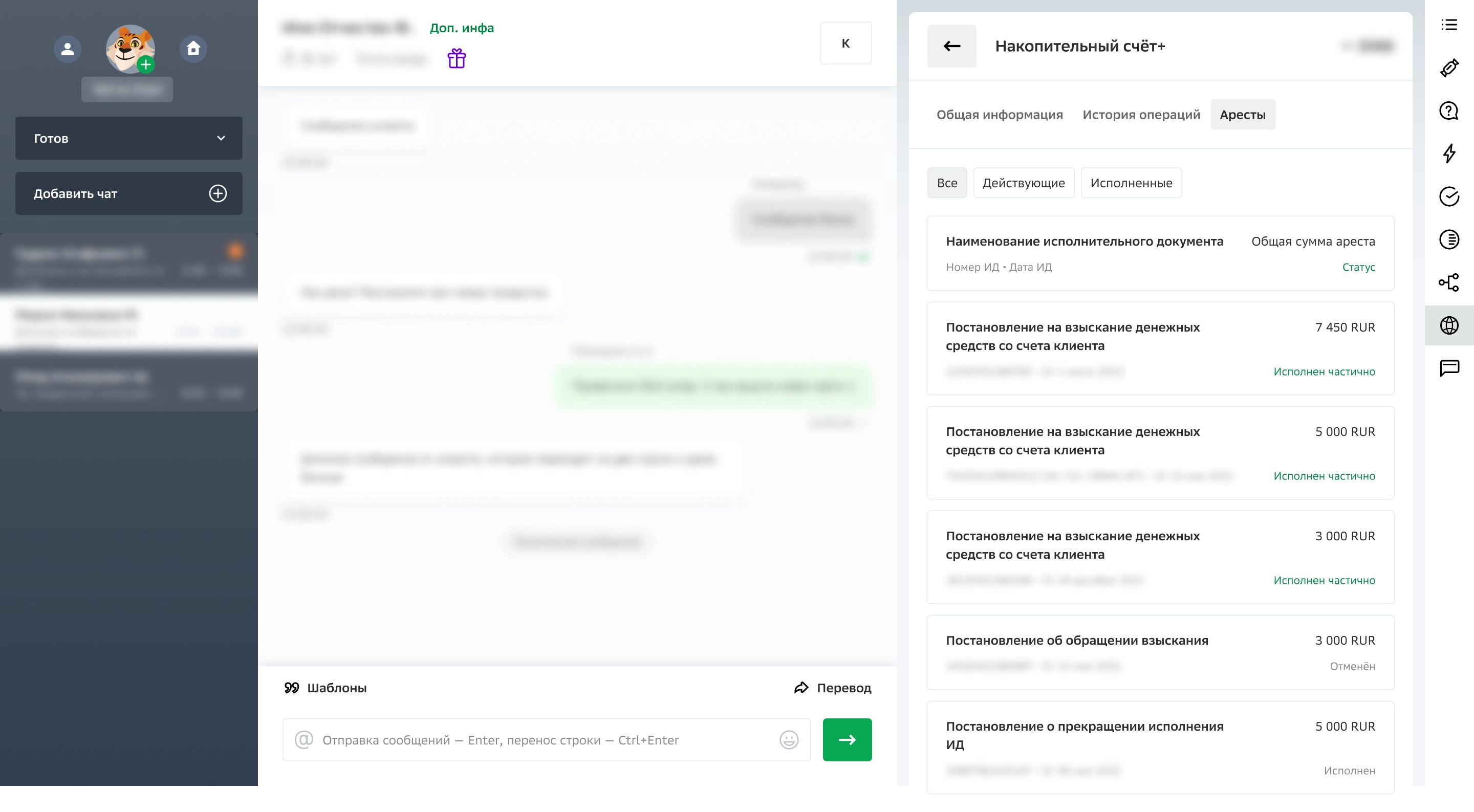
Task: Open the checkmark-circle icon in right sidebar
Action: coord(1449,197)
